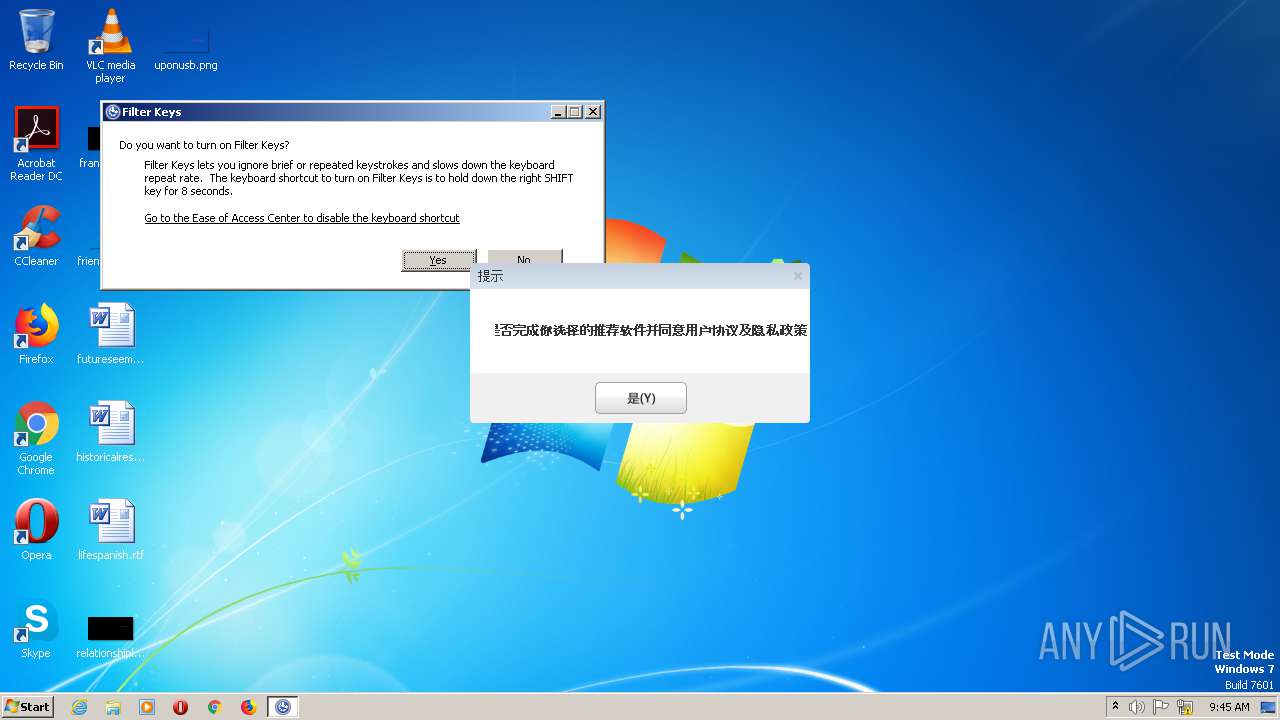Select the futureseem Word document icon
This screenshot has height=720, width=1280.
pos(111,334)
